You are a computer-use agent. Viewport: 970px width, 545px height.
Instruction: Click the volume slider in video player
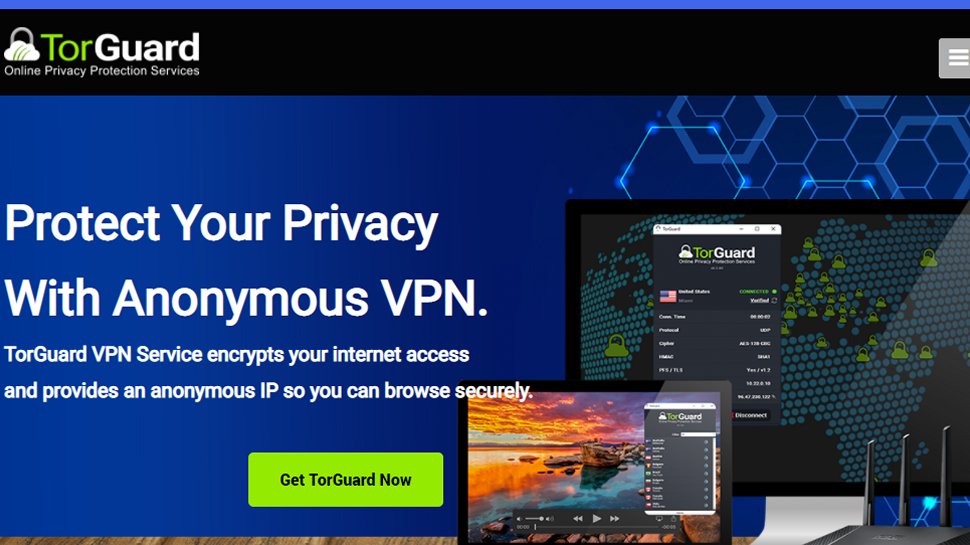point(534,518)
